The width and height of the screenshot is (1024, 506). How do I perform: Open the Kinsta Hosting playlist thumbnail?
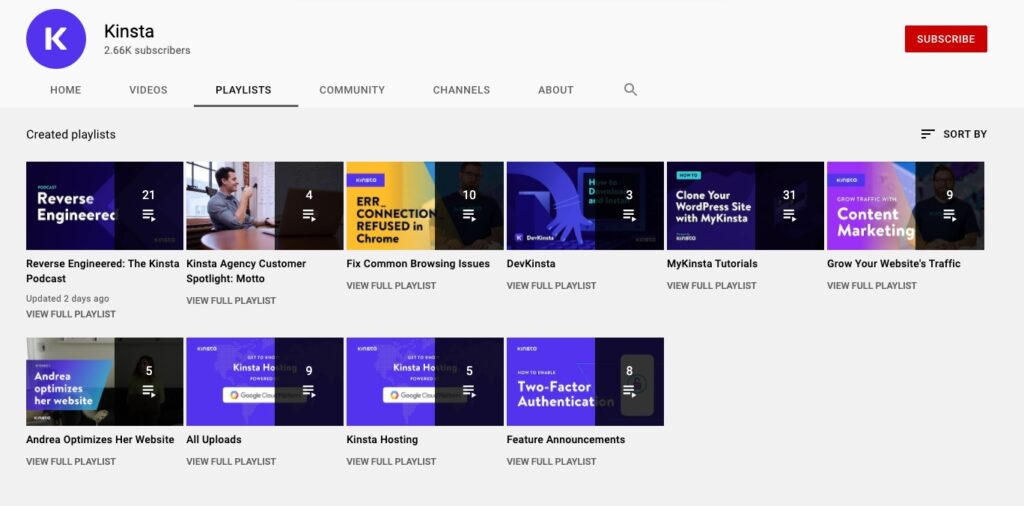click(x=424, y=382)
